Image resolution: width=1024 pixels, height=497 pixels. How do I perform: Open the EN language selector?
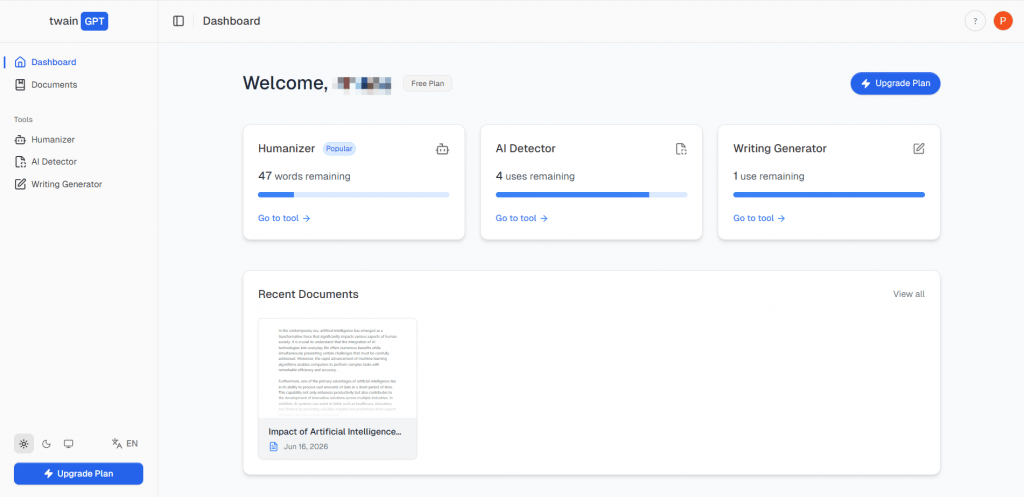[x=125, y=443]
